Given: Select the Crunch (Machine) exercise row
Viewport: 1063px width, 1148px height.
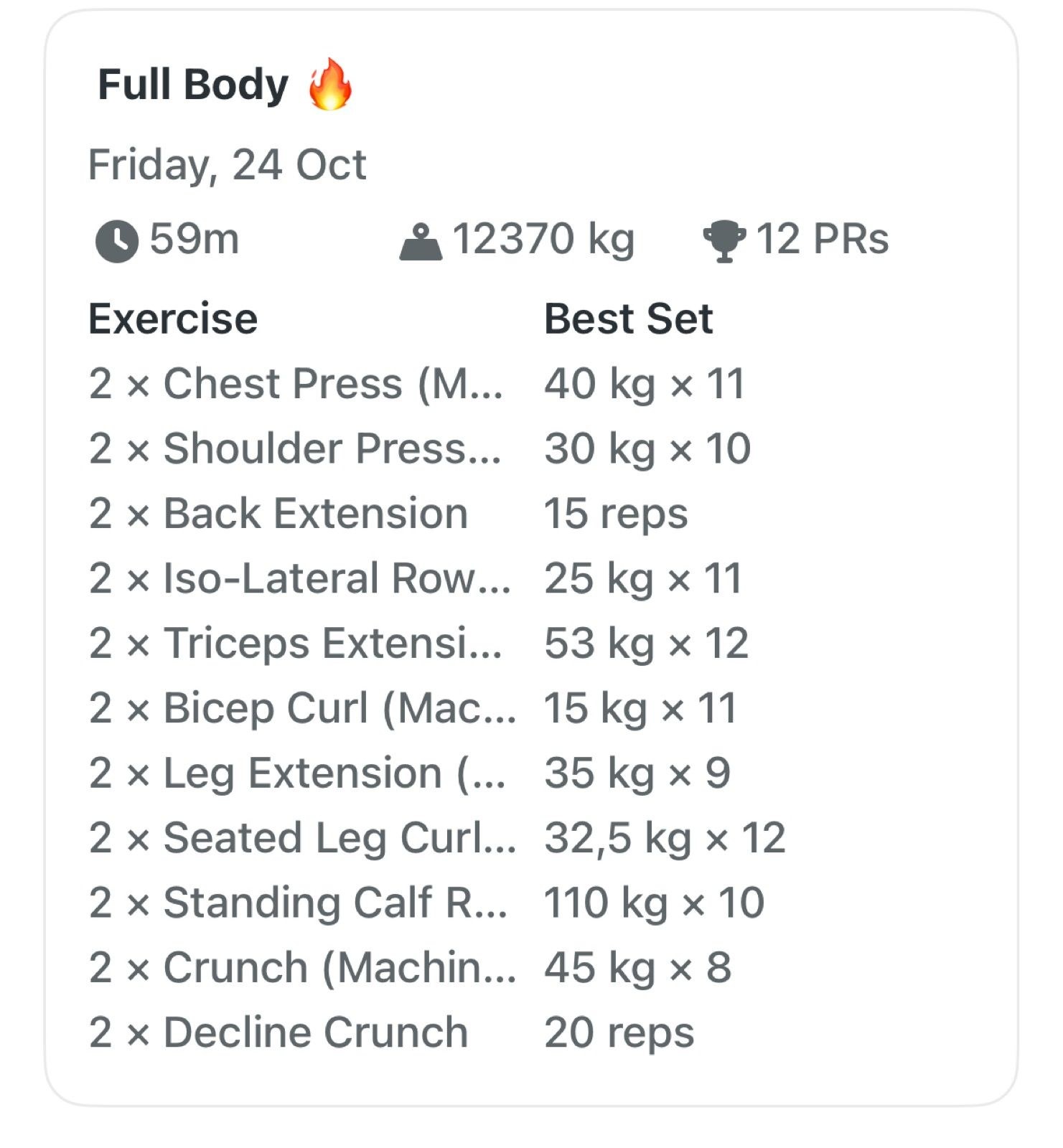Looking at the screenshot, I should pos(302,968).
